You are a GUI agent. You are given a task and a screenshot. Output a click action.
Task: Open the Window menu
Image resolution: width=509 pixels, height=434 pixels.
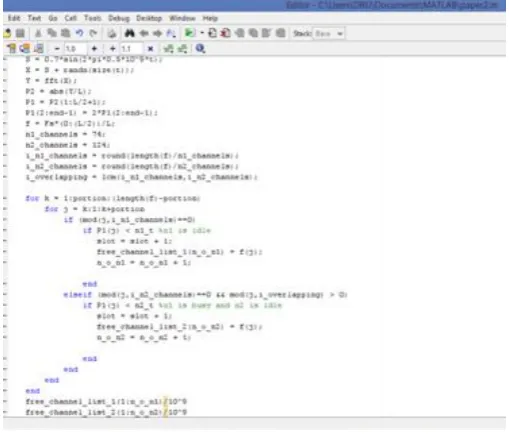click(x=182, y=18)
